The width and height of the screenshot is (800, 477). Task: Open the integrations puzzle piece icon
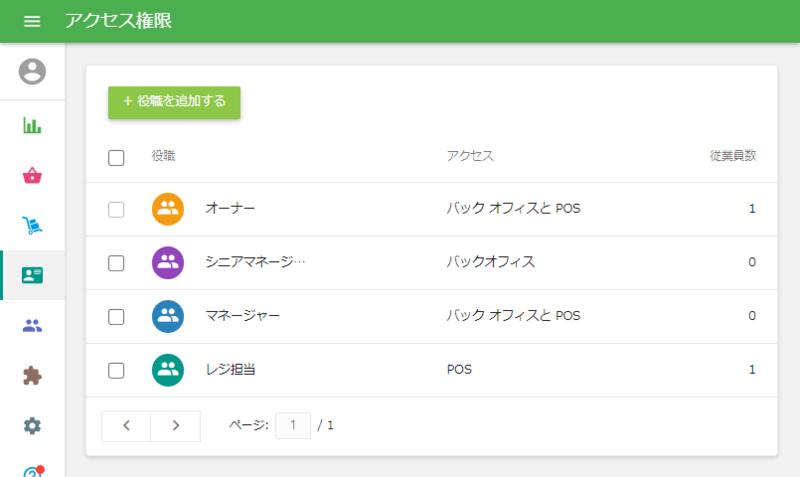point(32,376)
